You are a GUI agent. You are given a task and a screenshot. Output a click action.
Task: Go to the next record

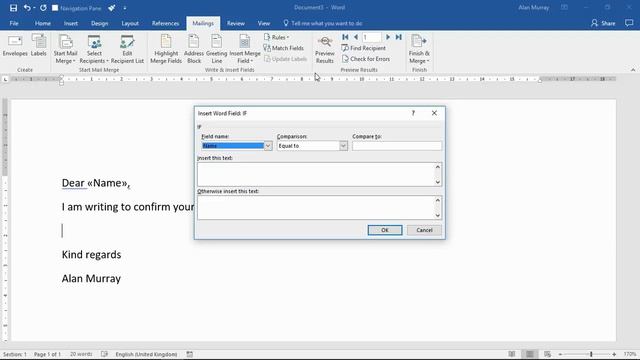pos(388,37)
